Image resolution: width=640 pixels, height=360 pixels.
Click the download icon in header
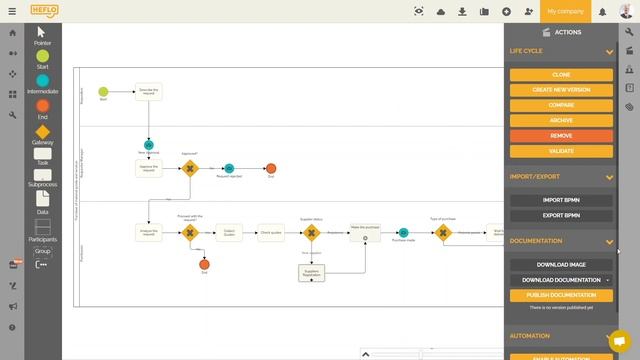462,11
